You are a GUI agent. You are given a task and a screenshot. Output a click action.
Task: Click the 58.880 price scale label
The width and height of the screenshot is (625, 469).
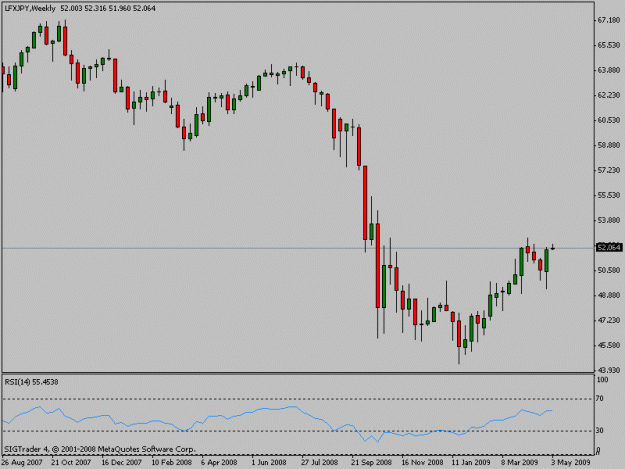[609, 145]
